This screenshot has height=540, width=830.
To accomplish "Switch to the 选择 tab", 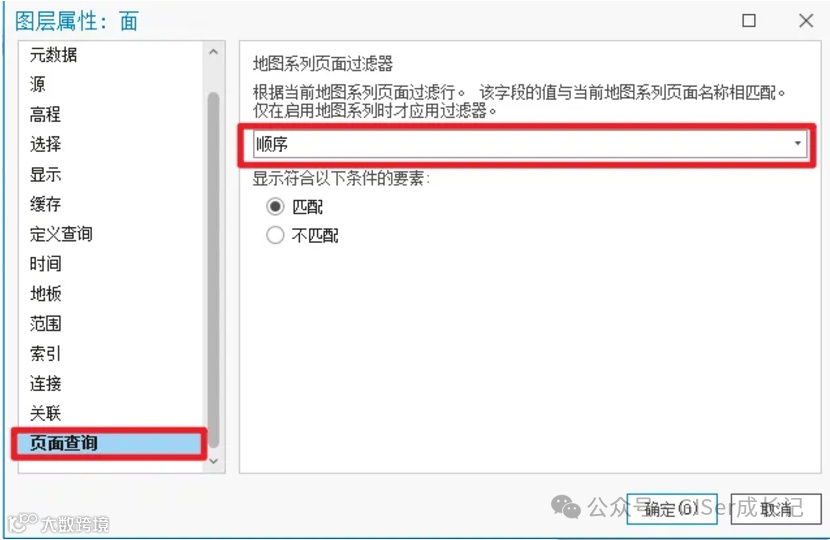I will 46,144.
